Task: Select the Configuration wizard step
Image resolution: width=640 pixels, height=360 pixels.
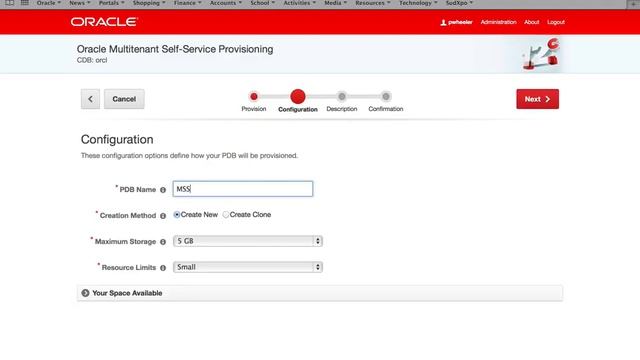Action: pyautogui.click(x=298, y=97)
